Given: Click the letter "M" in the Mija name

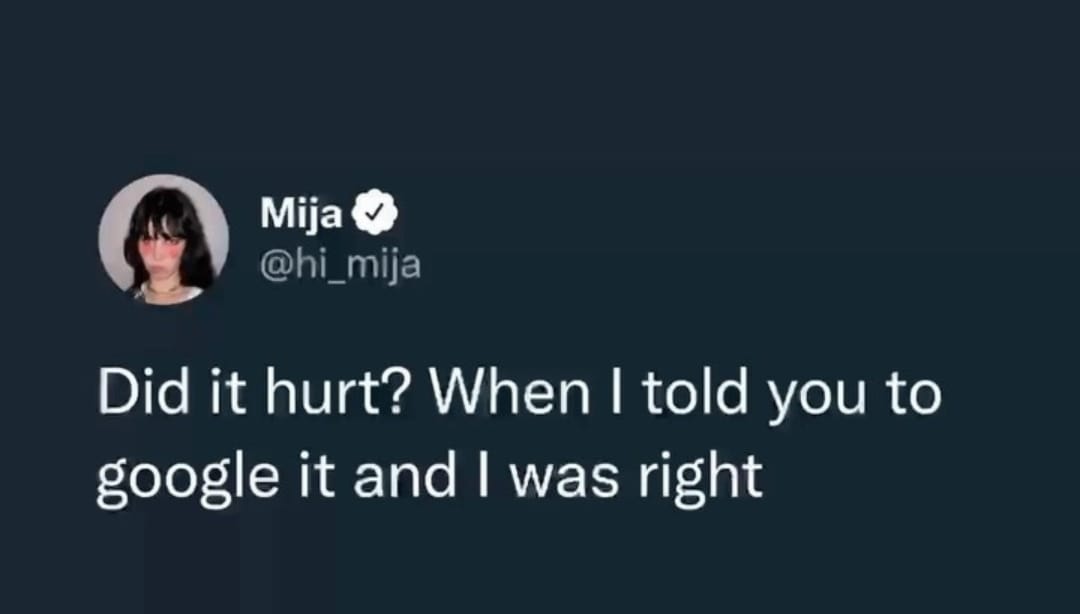Looking at the screenshot, I should [x=275, y=212].
